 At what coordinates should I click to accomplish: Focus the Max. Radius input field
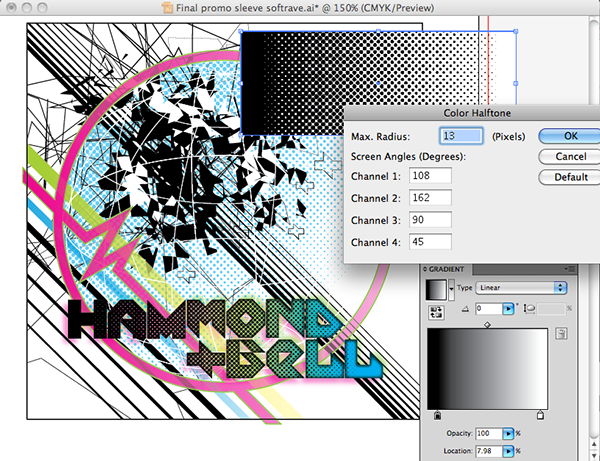pyautogui.click(x=461, y=136)
